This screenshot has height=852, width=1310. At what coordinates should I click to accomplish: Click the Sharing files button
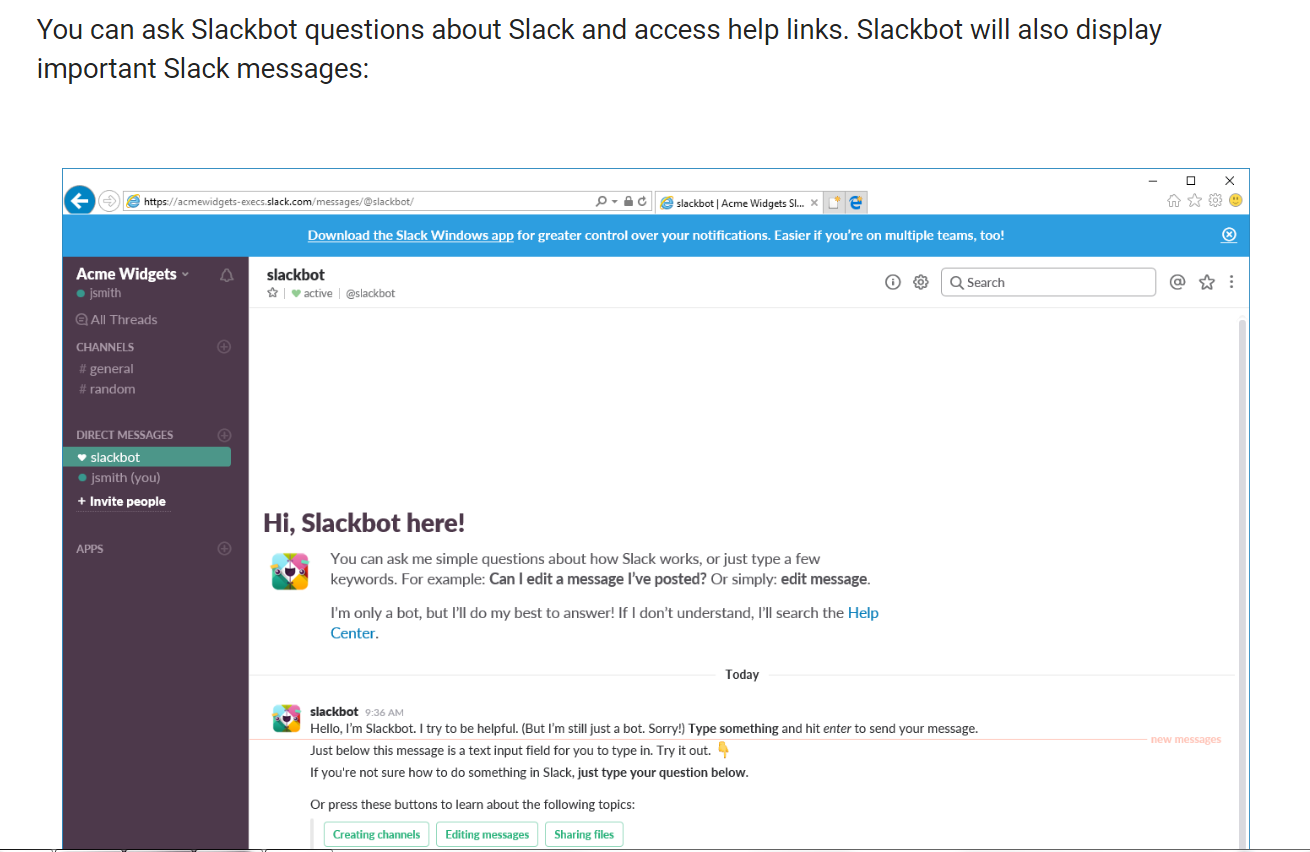tap(584, 835)
